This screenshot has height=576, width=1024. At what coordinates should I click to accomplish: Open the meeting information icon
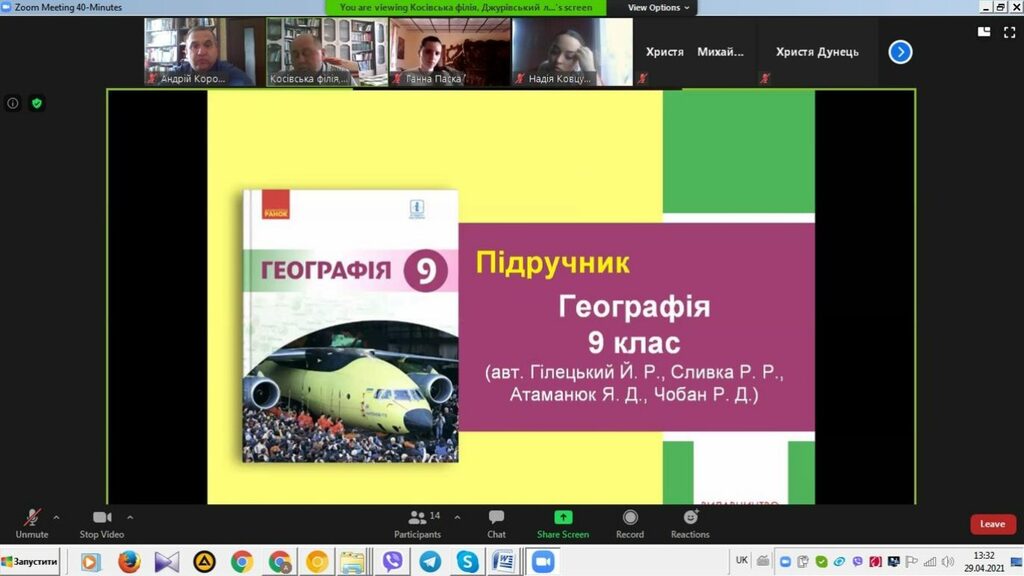[x=13, y=103]
